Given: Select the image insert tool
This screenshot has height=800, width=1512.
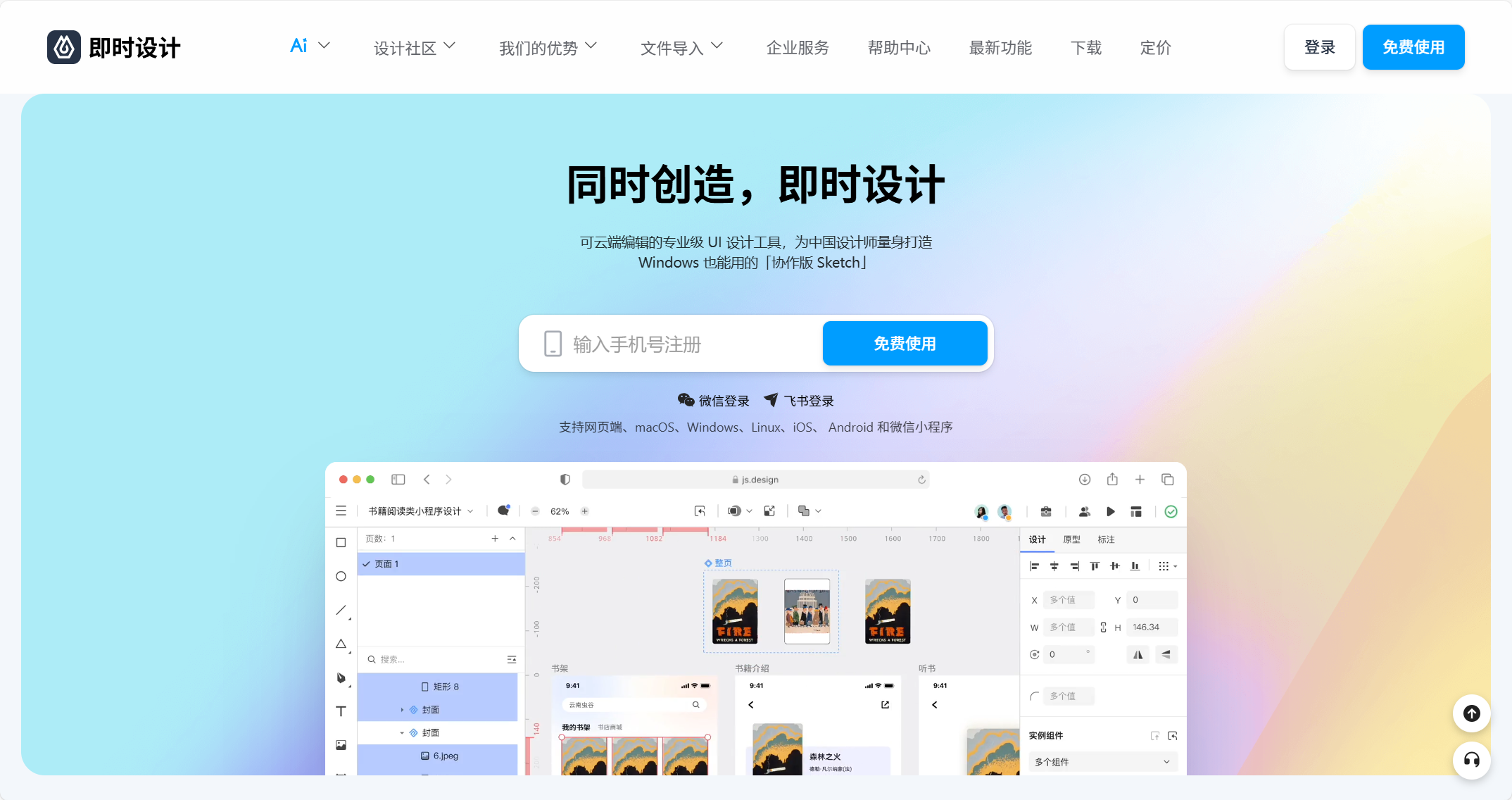Looking at the screenshot, I should (341, 745).
